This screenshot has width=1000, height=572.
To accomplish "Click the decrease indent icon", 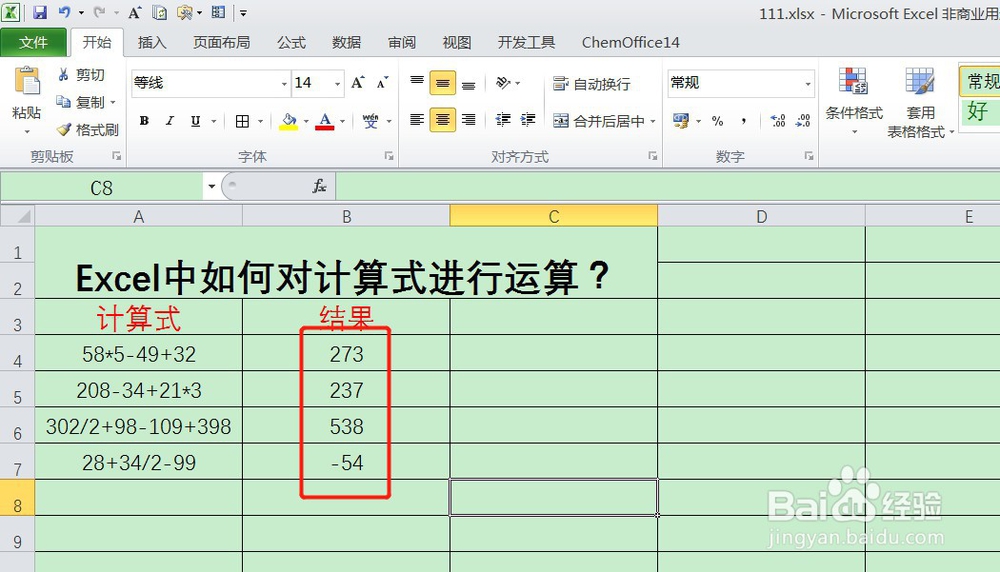I will point(503,120).
